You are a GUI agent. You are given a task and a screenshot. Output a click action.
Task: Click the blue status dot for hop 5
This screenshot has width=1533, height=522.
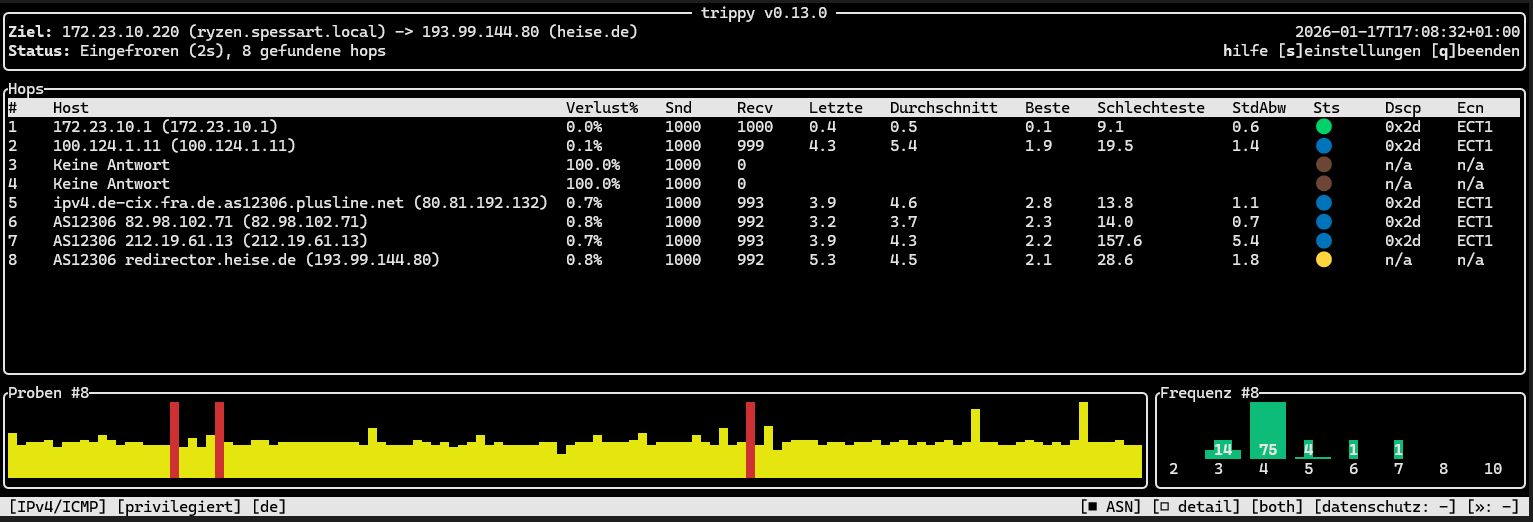point(1324,203)
